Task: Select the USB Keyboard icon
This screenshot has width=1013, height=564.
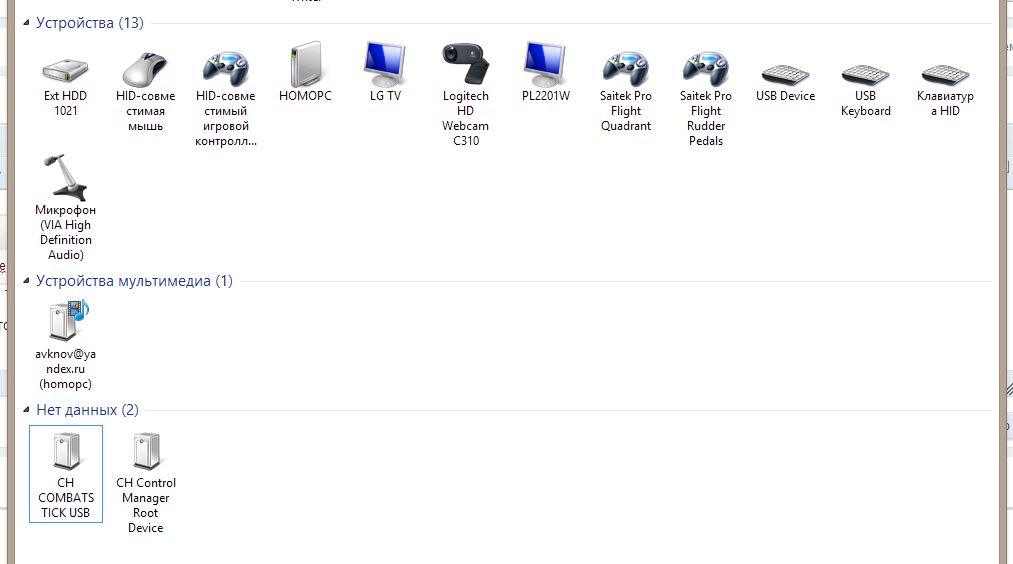Action: (865, 74)
